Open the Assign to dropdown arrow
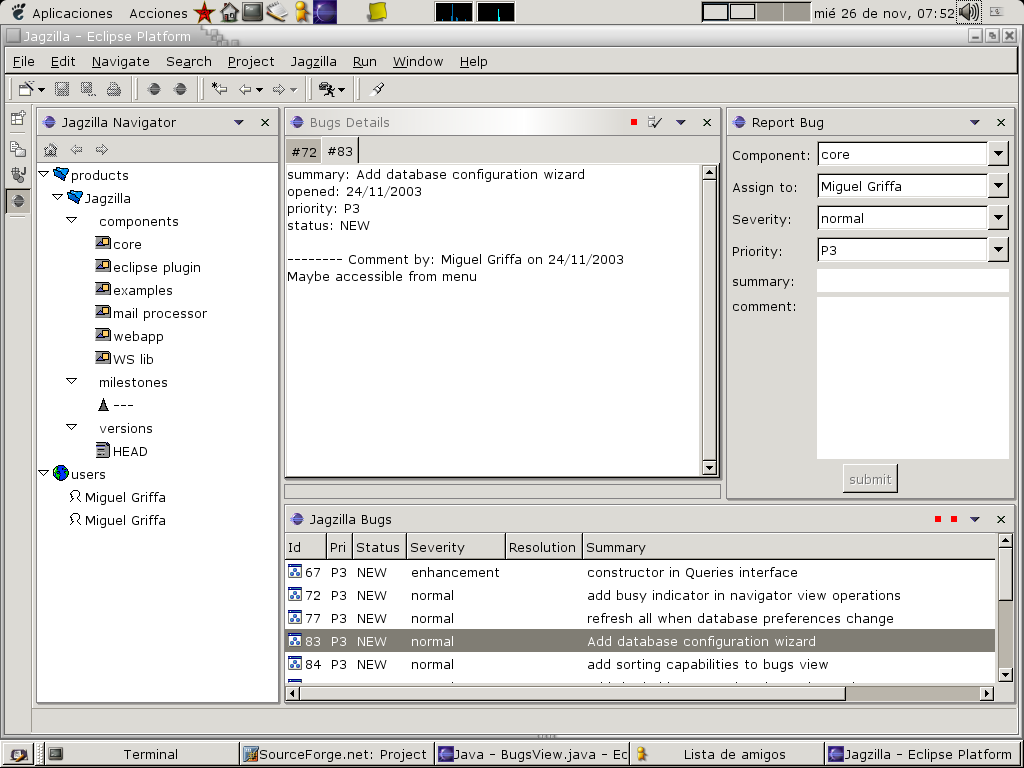The image size is (1024, 768). (998, 186)
